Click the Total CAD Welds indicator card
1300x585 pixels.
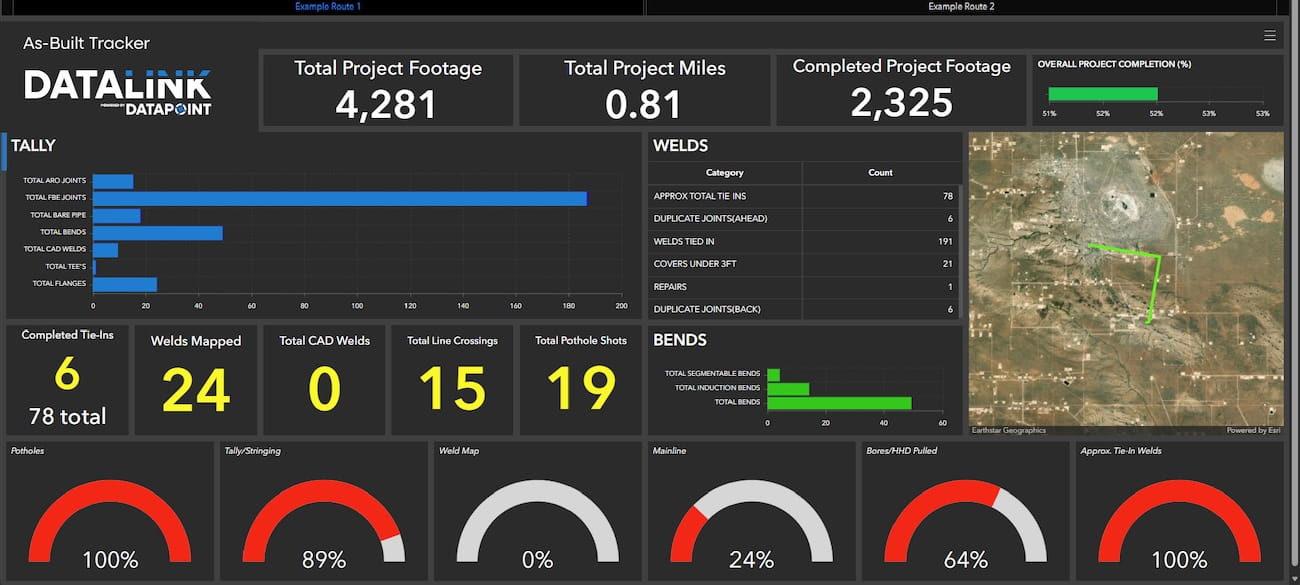[x=325, y=379]
